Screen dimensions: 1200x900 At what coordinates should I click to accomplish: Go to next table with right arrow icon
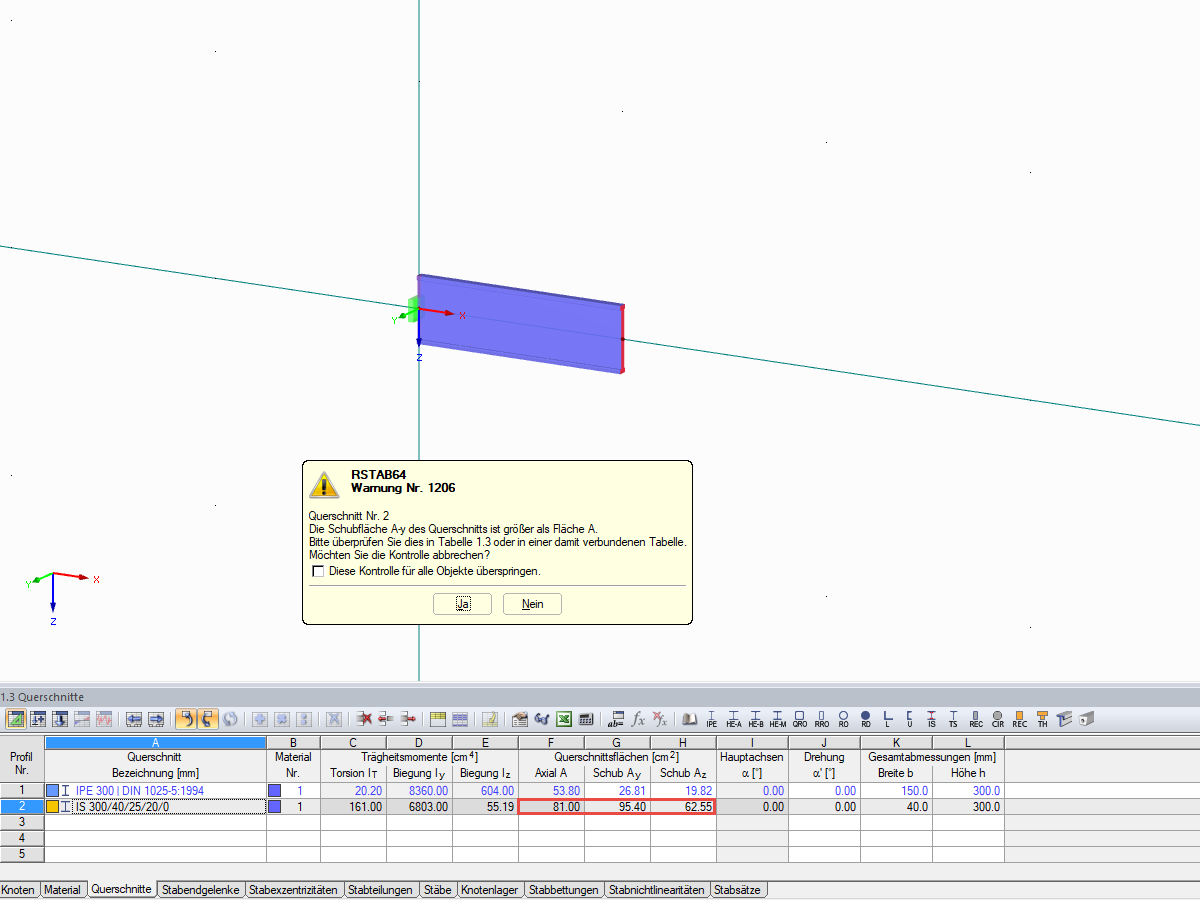point(156,719)
